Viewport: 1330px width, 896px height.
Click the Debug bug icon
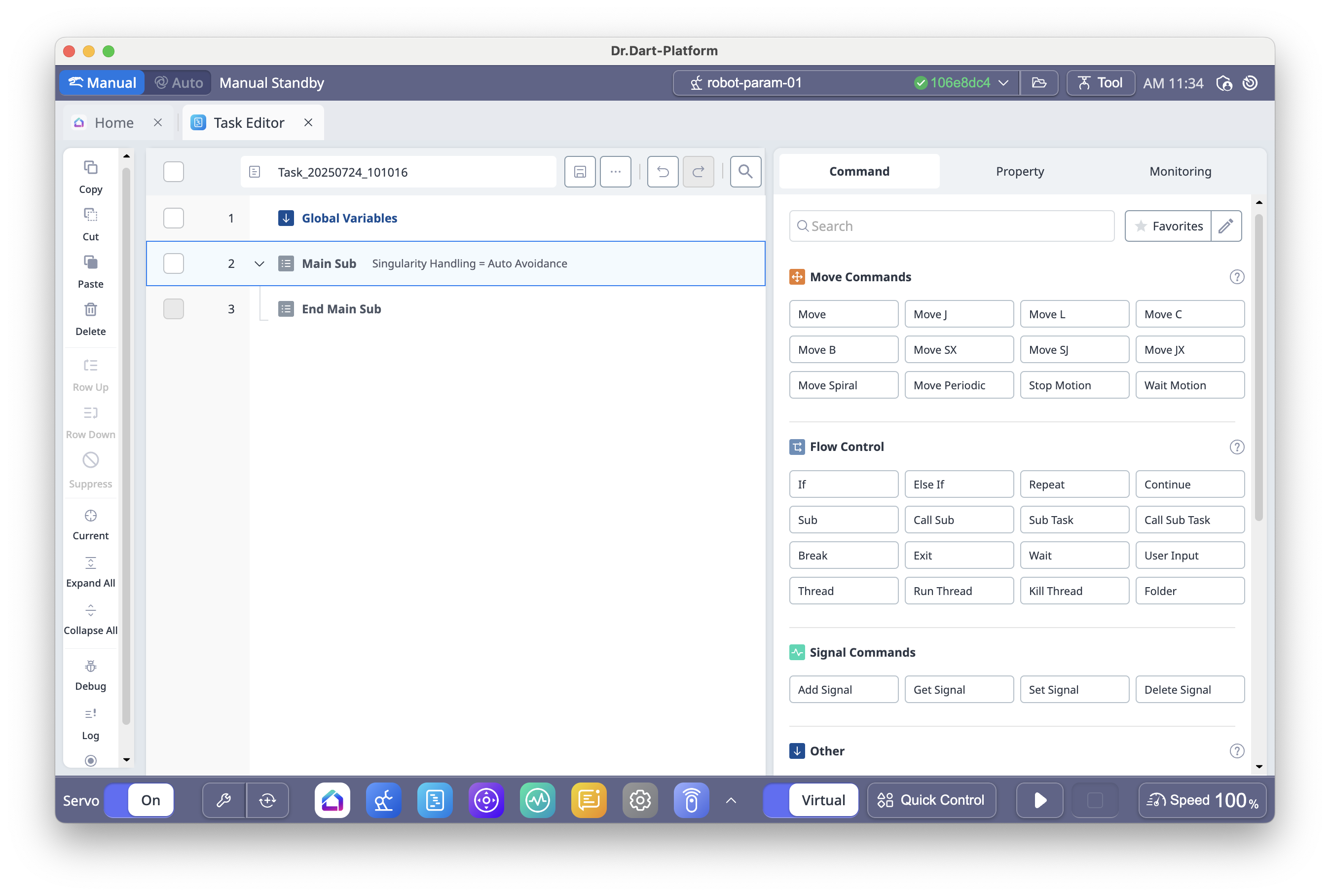pyautogui.click(x=90, y=667)
